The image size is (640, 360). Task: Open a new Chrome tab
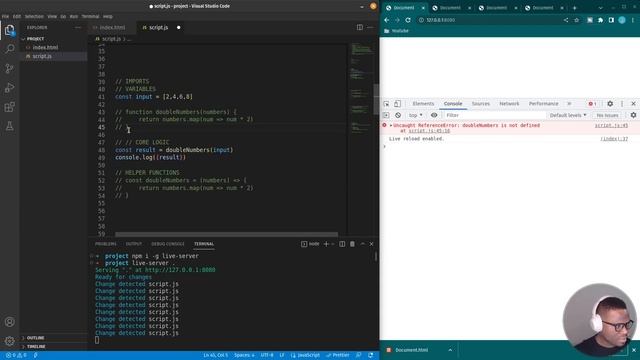click(574, 8)
